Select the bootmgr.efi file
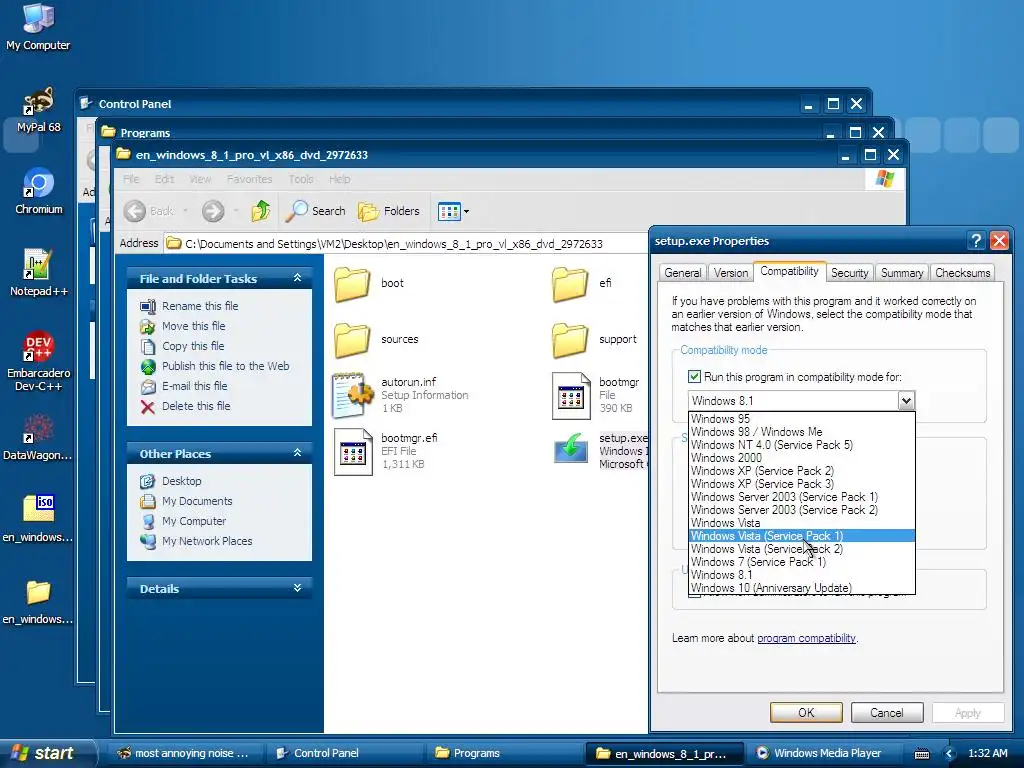The width and height of the screenshot is (1024, 768). pos(387,451)
